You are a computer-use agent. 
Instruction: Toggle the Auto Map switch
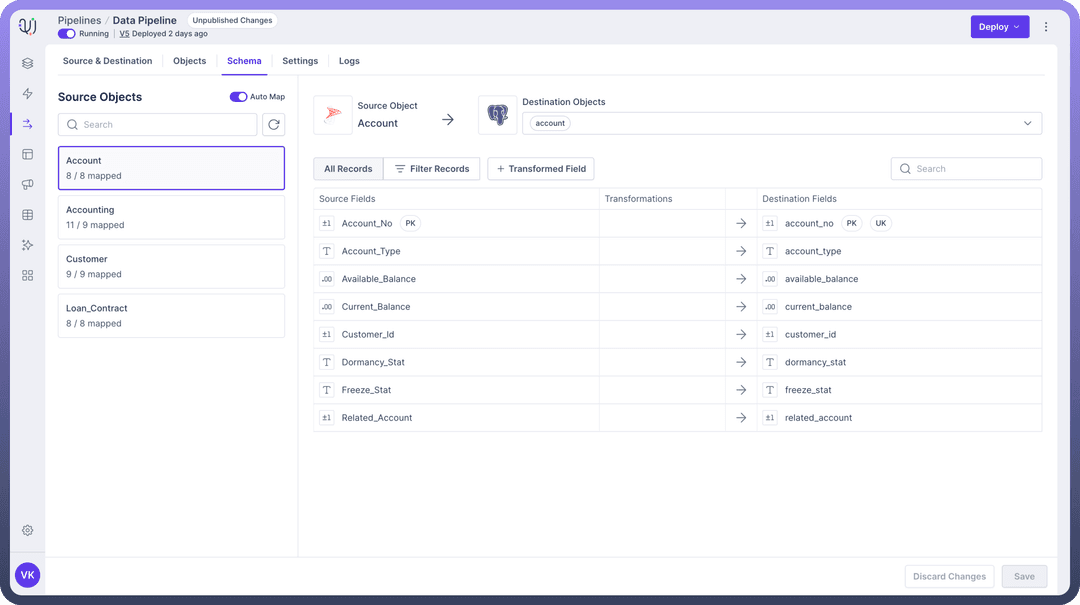click(238, 97)
